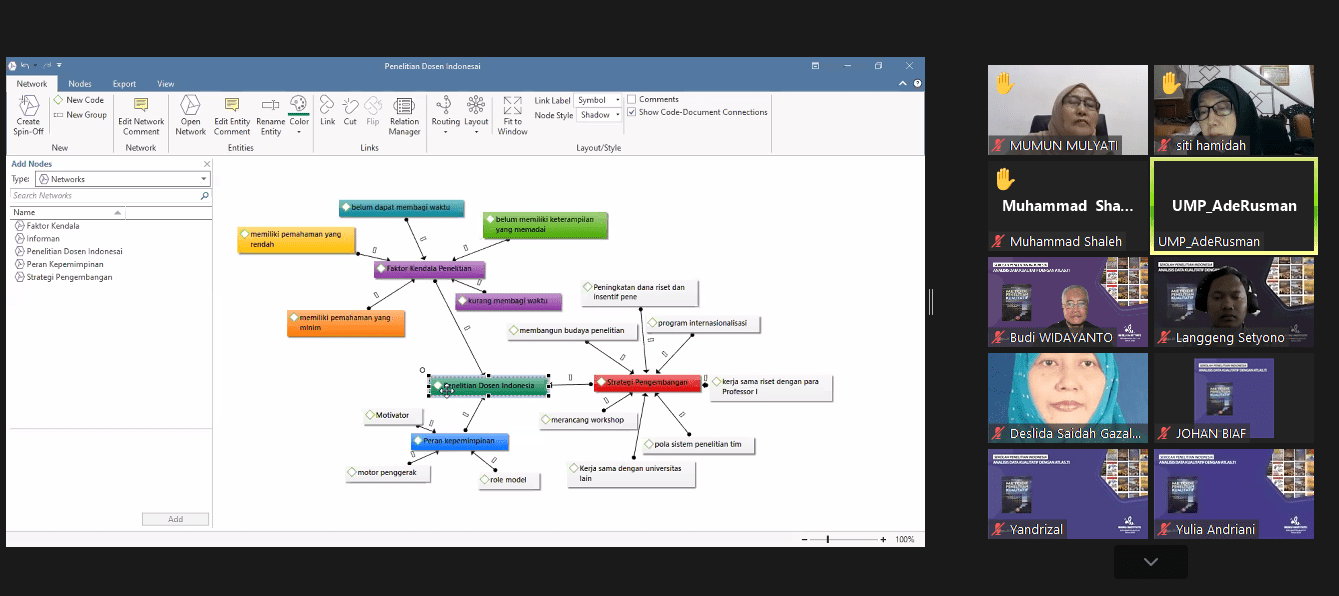The image size is (1339, 596).
Task: Switch to the Nodes ribbon tab
Action: [80, 84]
